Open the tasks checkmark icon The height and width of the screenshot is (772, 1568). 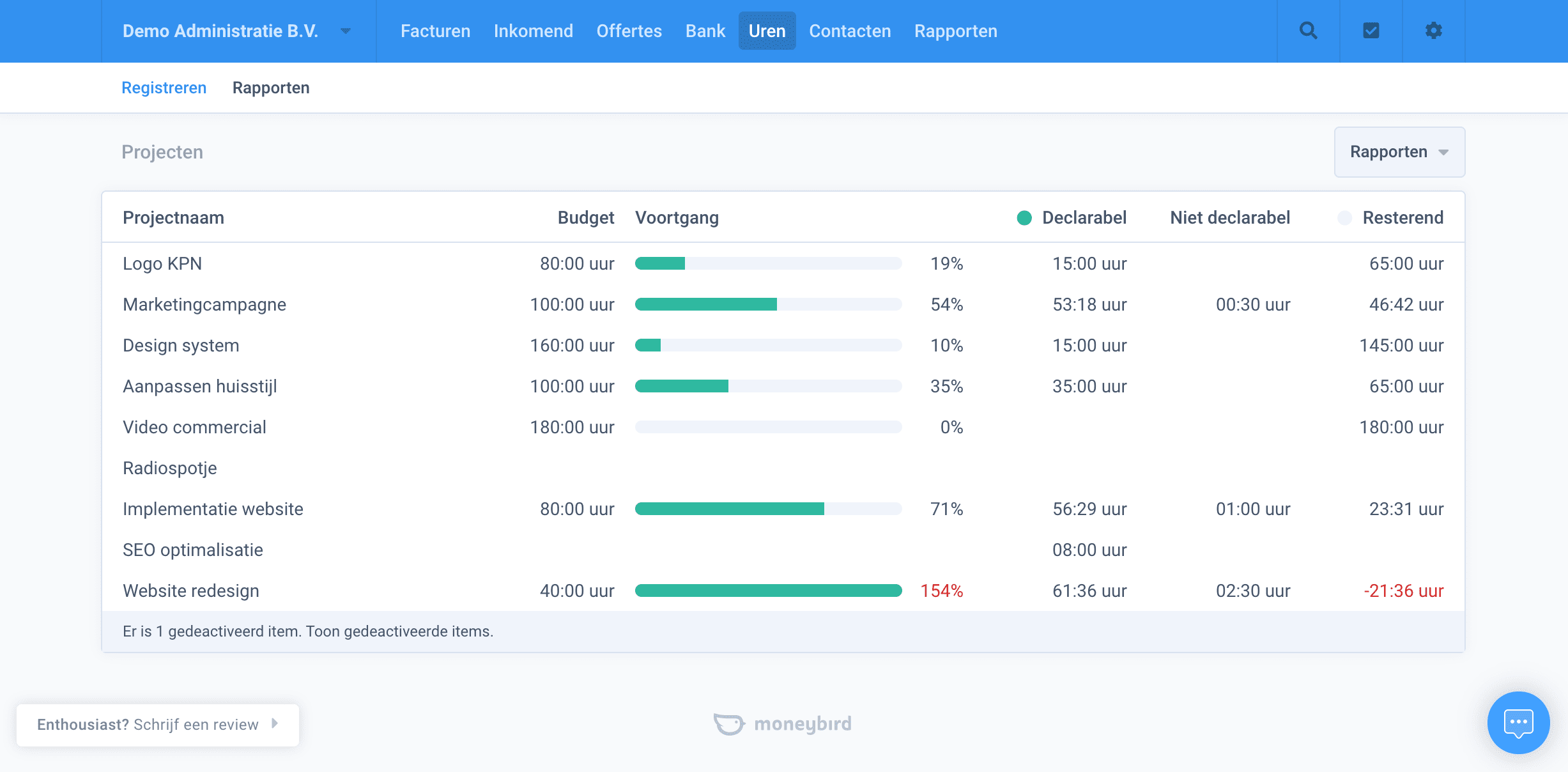click(1371, 31)
